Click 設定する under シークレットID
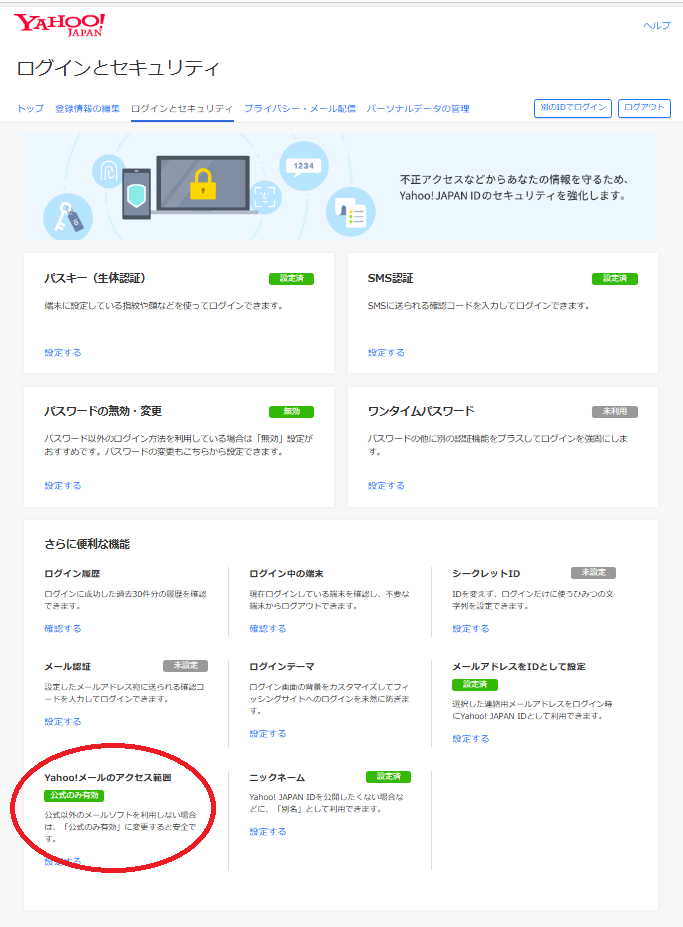 tap(471, 628)
